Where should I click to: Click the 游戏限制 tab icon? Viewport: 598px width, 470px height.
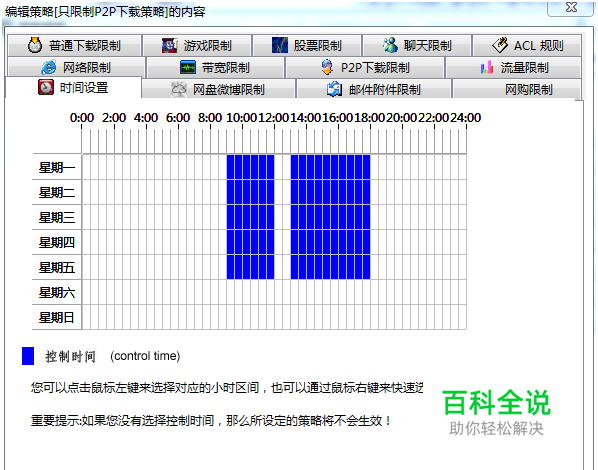(x=169, y=45)
